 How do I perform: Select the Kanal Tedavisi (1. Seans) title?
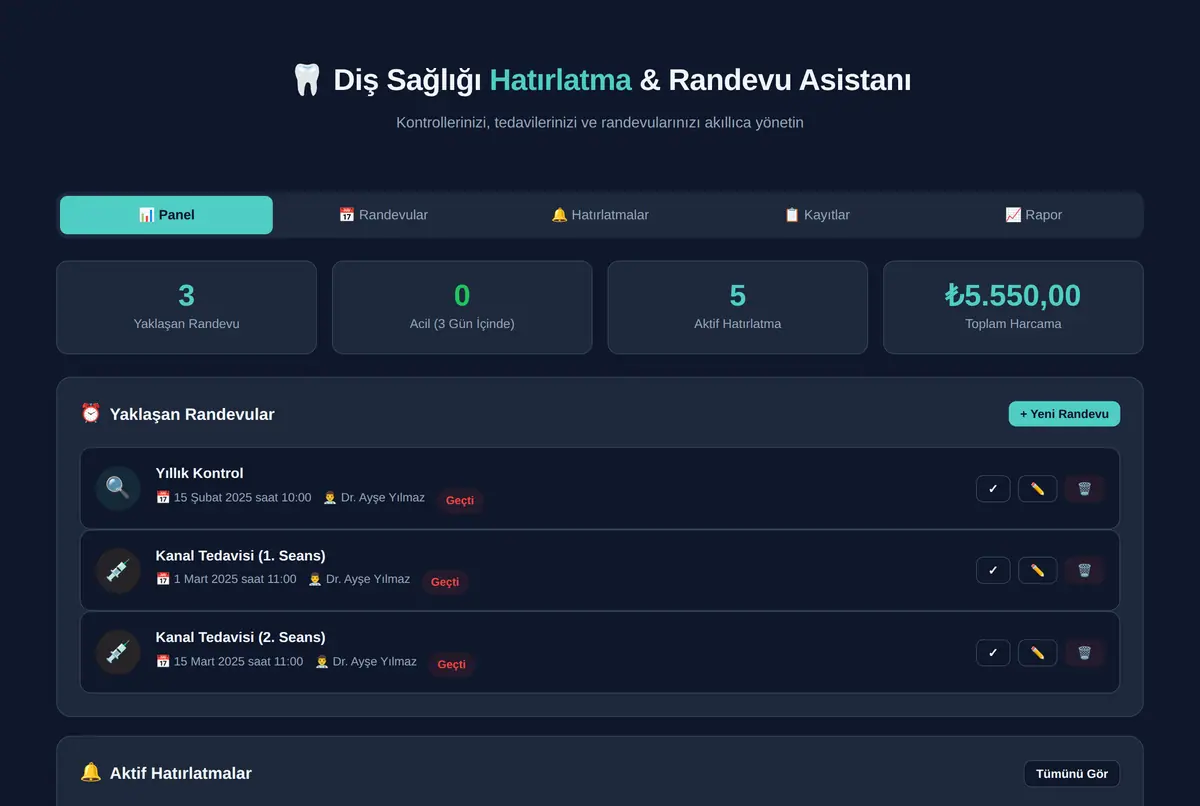(241, 555)
